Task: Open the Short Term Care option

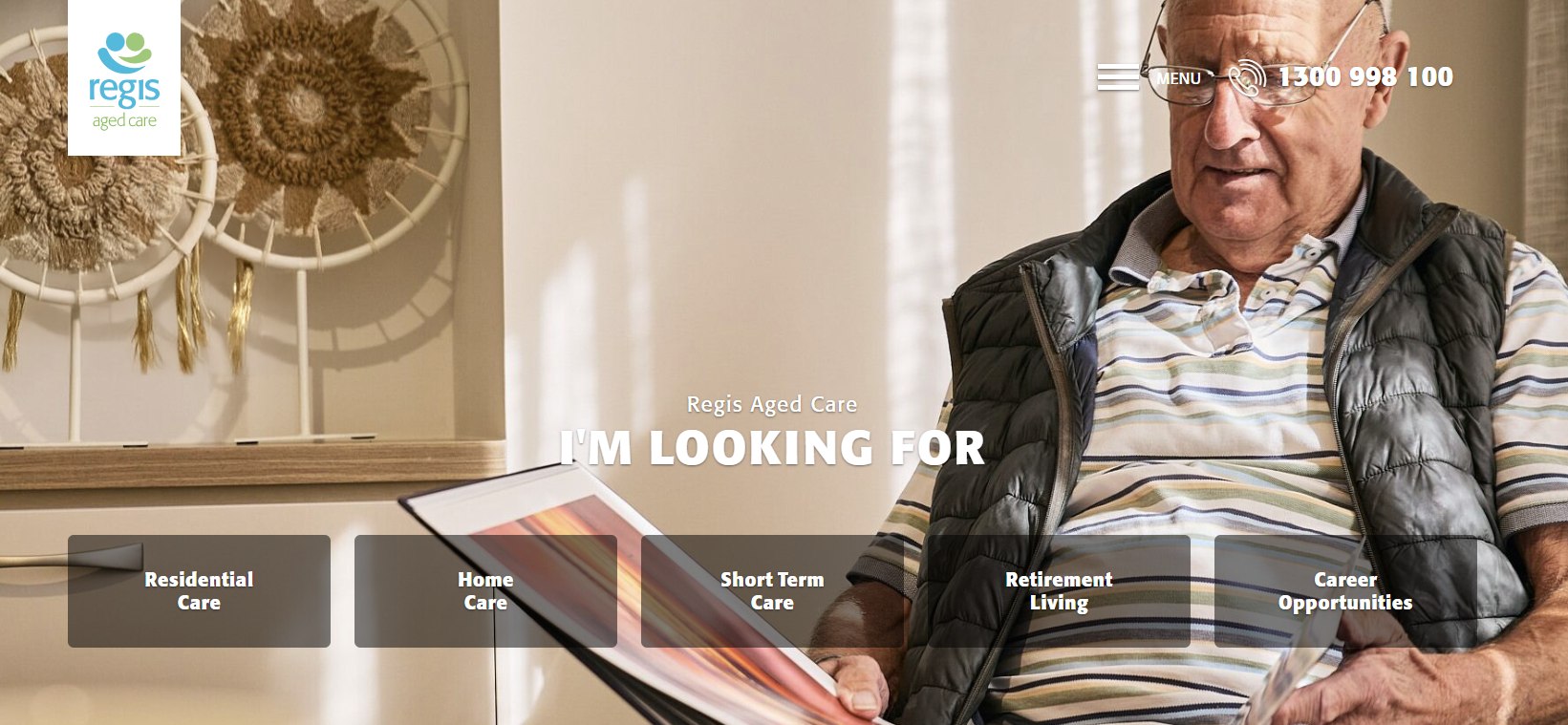Action: point(772,591)
